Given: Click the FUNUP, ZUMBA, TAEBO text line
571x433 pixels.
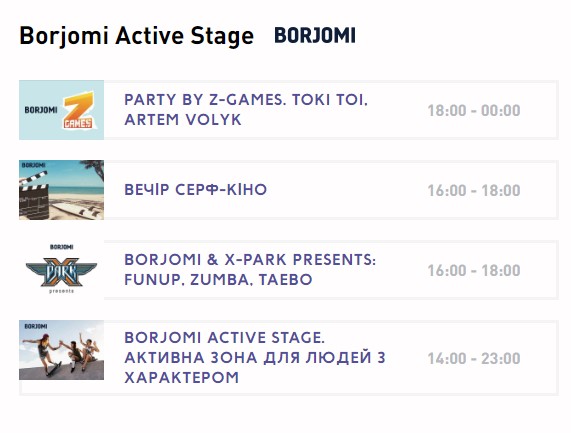Looking at the screenshot, I should pyautogui.click(x=218, y=280).
